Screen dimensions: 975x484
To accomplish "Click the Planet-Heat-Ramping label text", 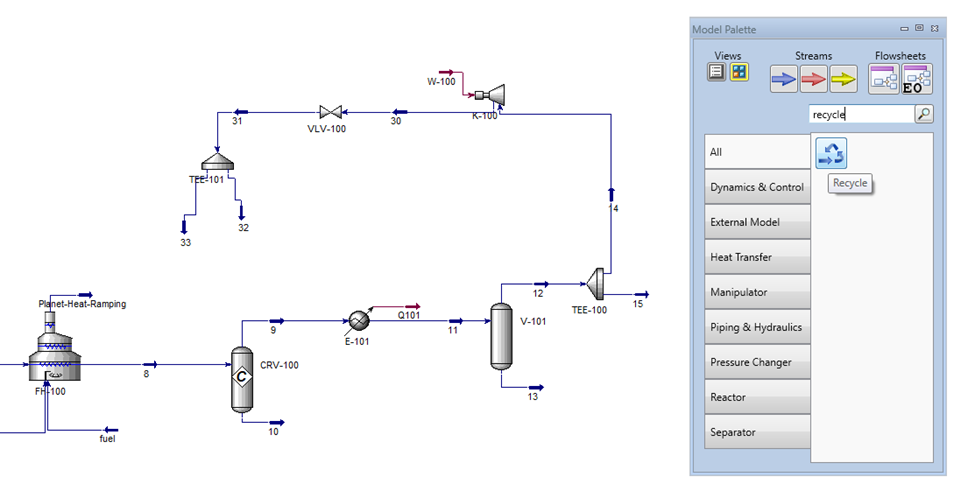I will (82, 304).
